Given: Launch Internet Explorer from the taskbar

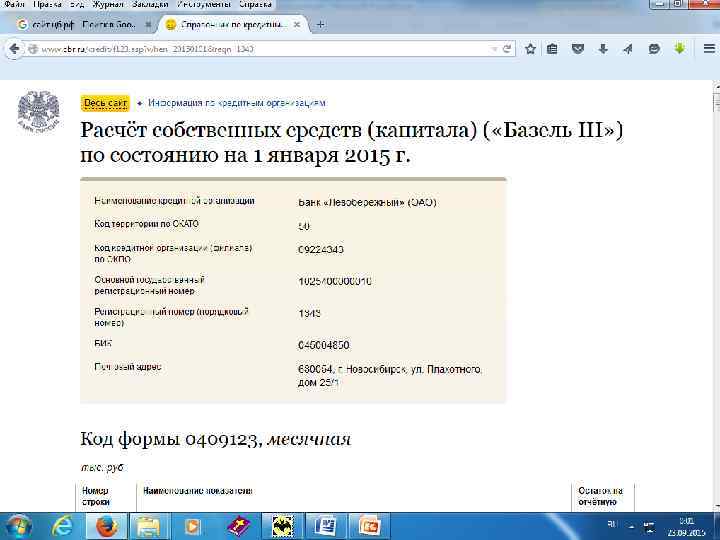Looking at the screenshot, I should tap(62, 527).
